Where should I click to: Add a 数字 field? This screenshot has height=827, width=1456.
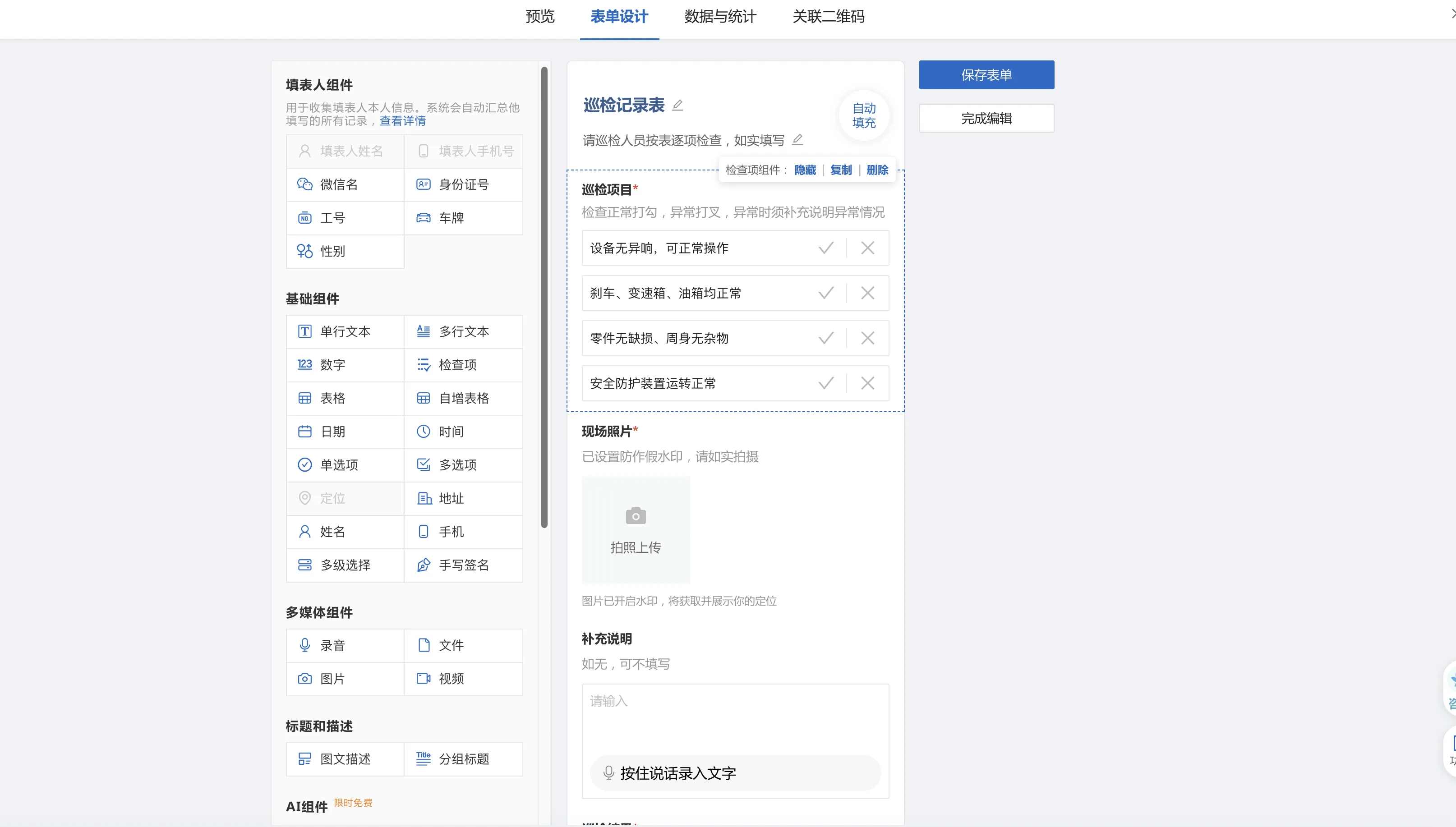click(345, 365)
